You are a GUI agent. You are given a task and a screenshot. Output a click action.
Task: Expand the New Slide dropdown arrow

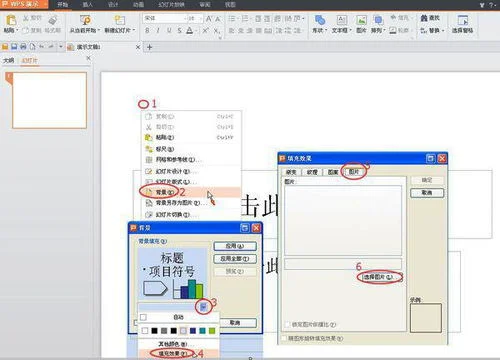pos(134,30)
